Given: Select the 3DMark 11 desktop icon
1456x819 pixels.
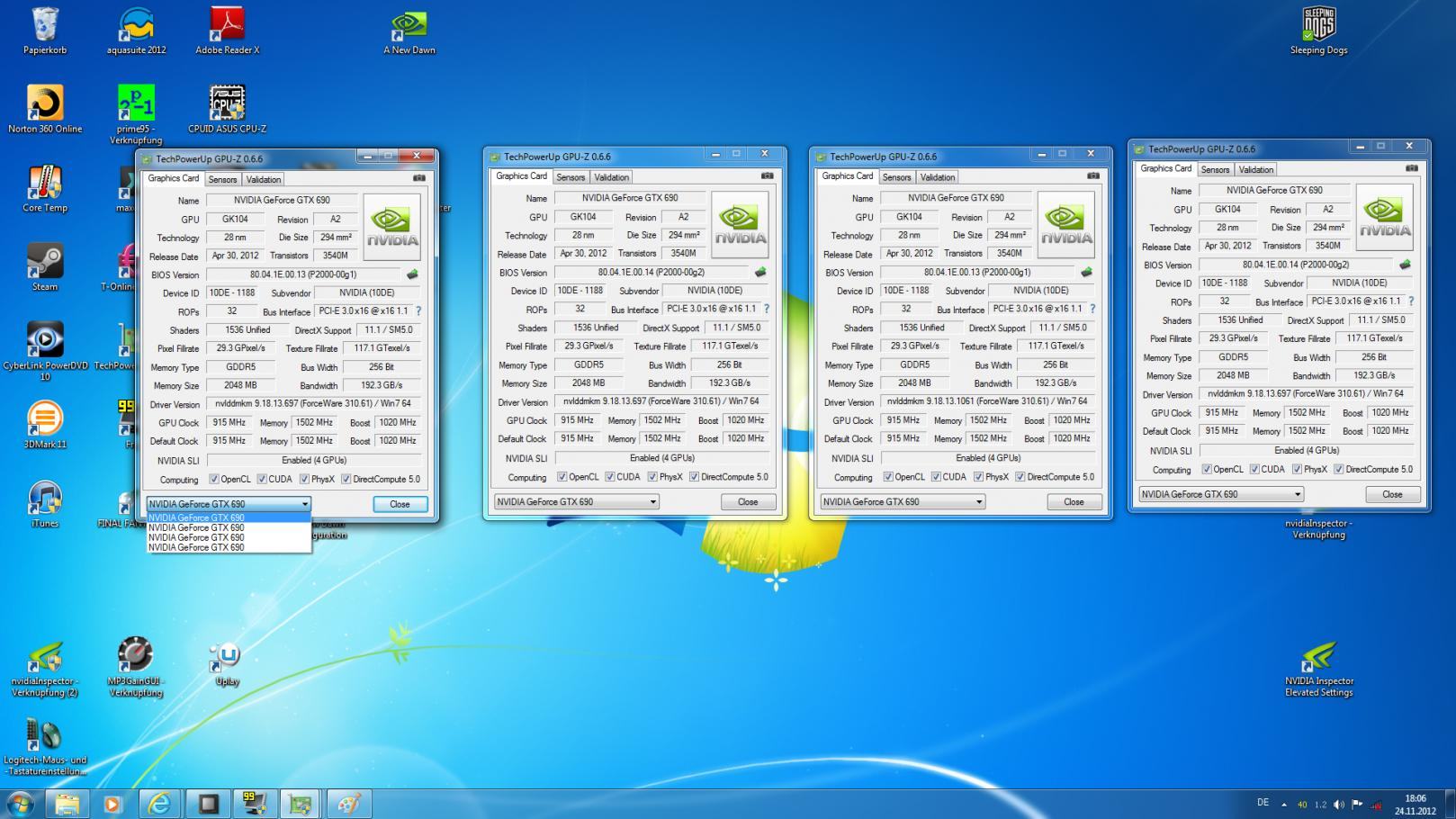Looking at the screenshot, I should tap(45, 425).
